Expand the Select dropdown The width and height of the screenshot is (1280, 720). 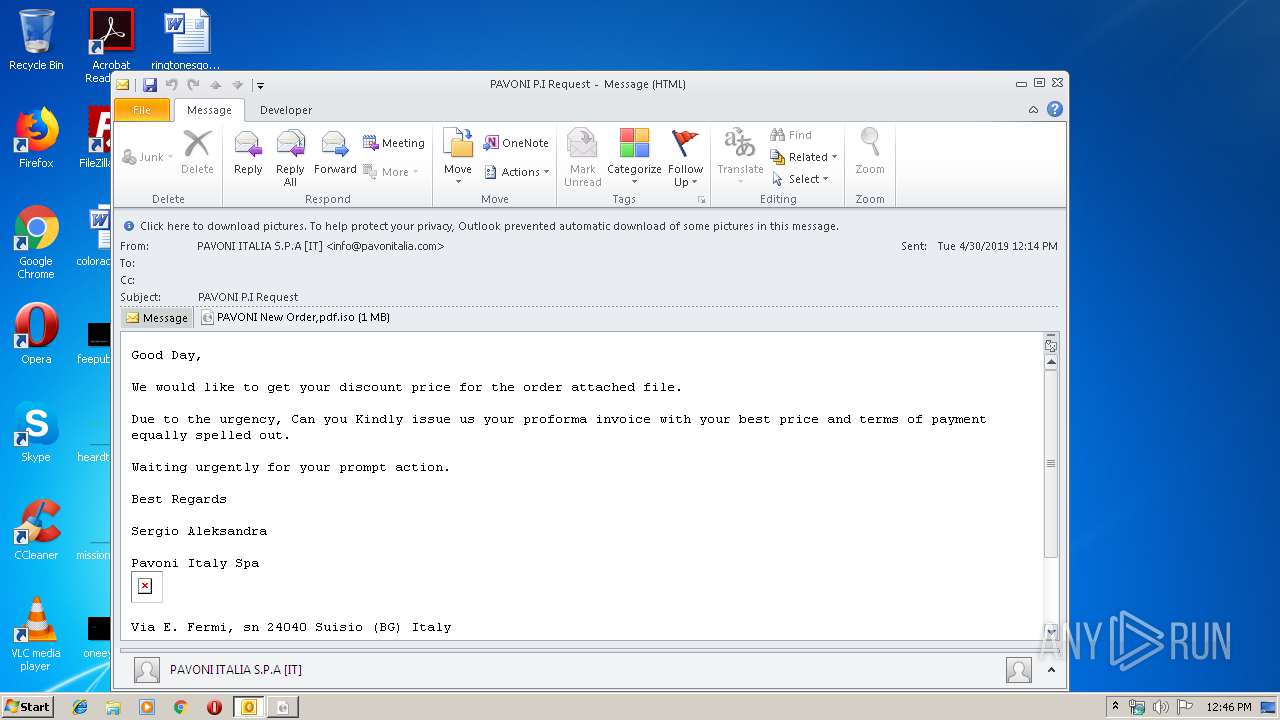coord(800,179)
